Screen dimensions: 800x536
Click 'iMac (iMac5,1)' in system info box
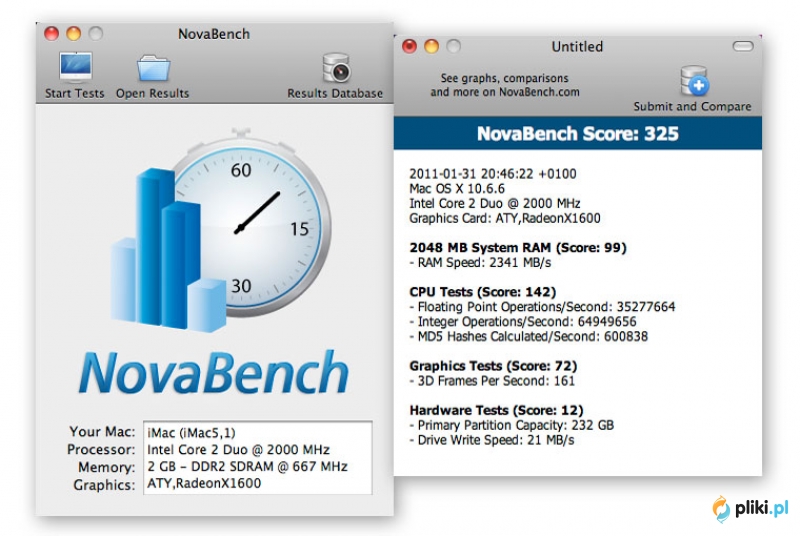(191, 433)
